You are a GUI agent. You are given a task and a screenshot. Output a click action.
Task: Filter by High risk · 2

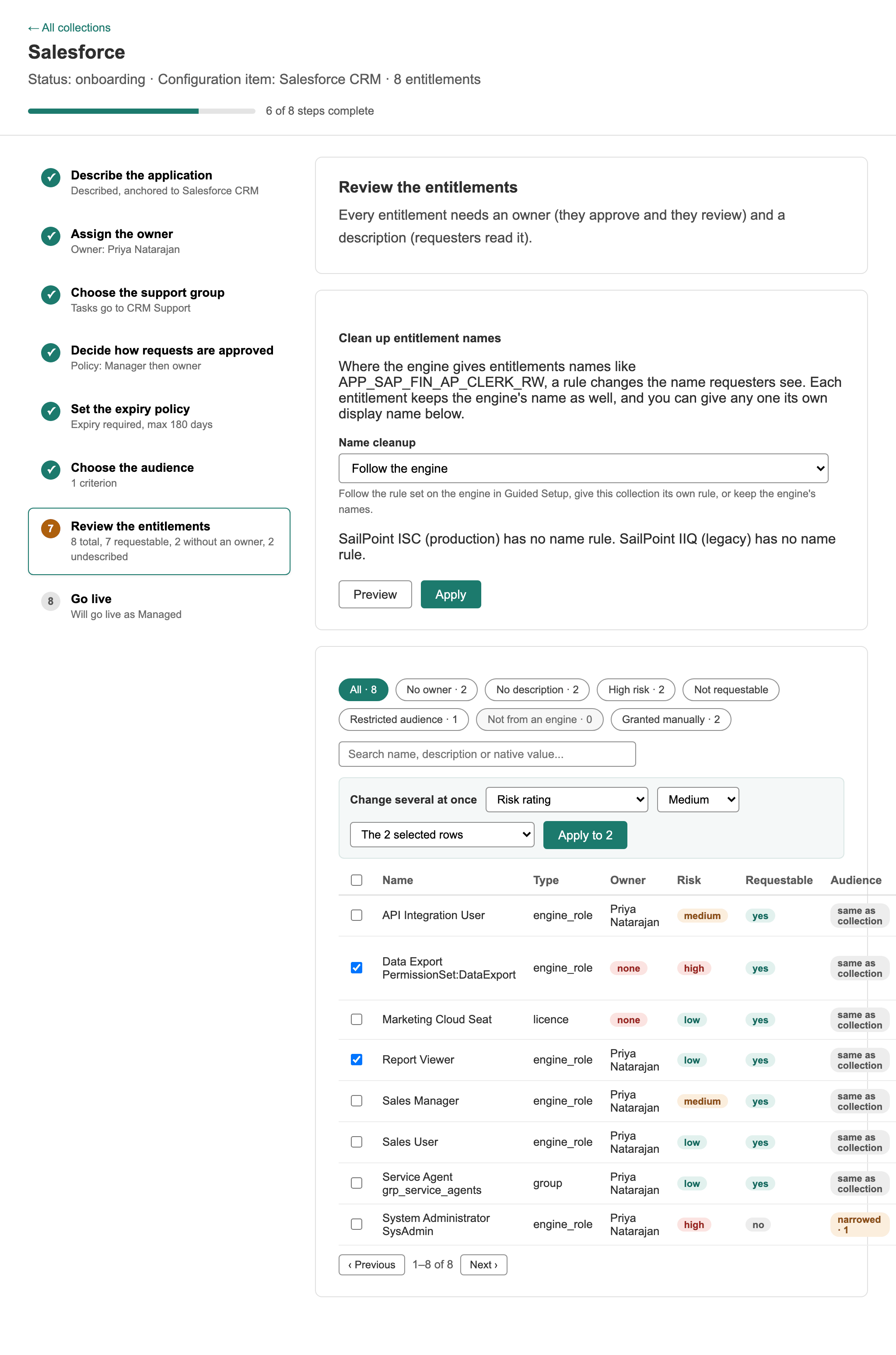click(636, 690)
